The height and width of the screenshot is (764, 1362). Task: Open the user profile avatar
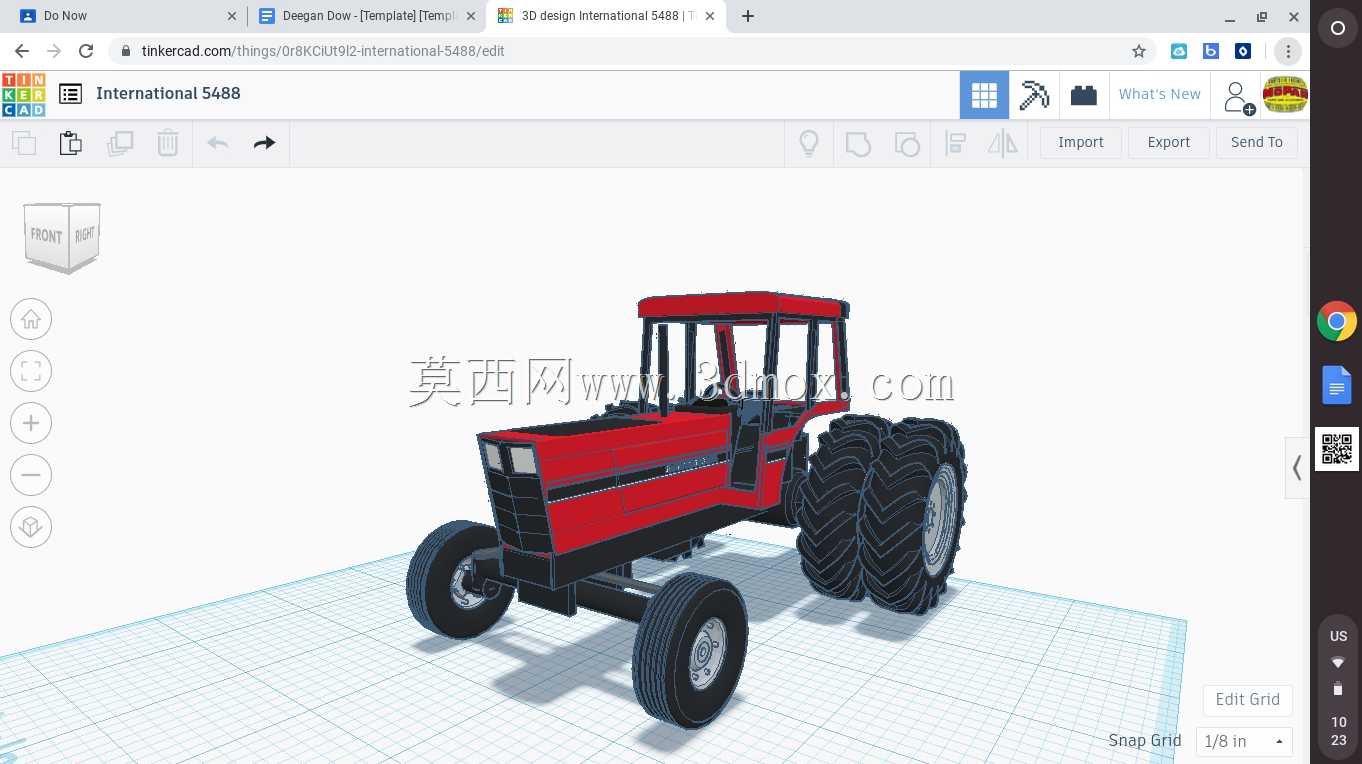tap(1285, 95)
